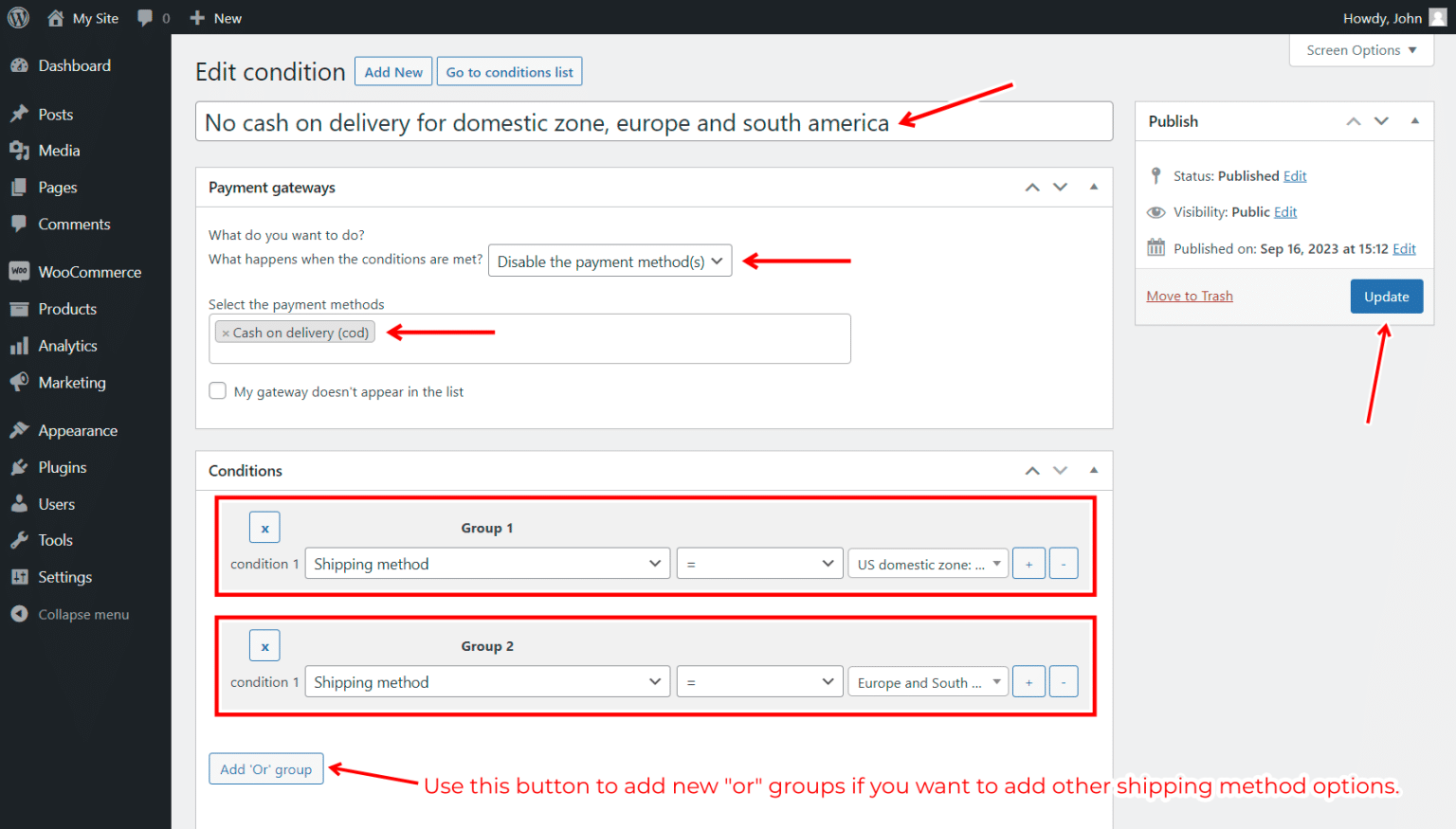
Task: Open the WooCommerce sidebar menu
Action: point(86,271)
